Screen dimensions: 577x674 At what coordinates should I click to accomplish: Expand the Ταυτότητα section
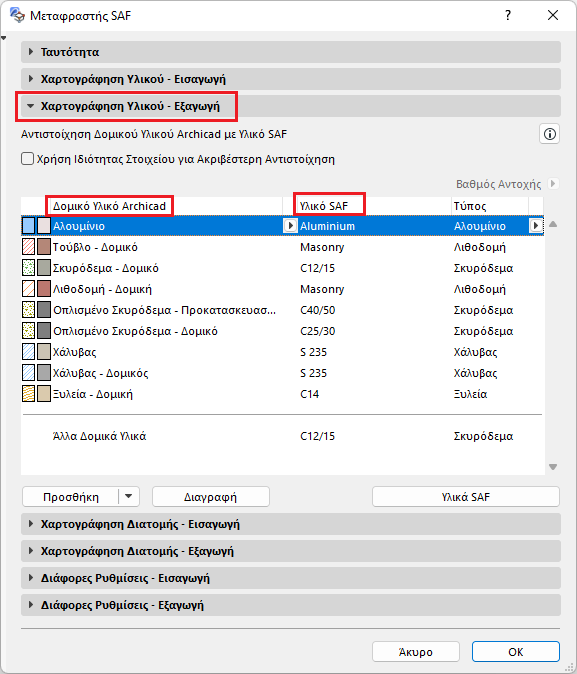(x=291, y=52)
